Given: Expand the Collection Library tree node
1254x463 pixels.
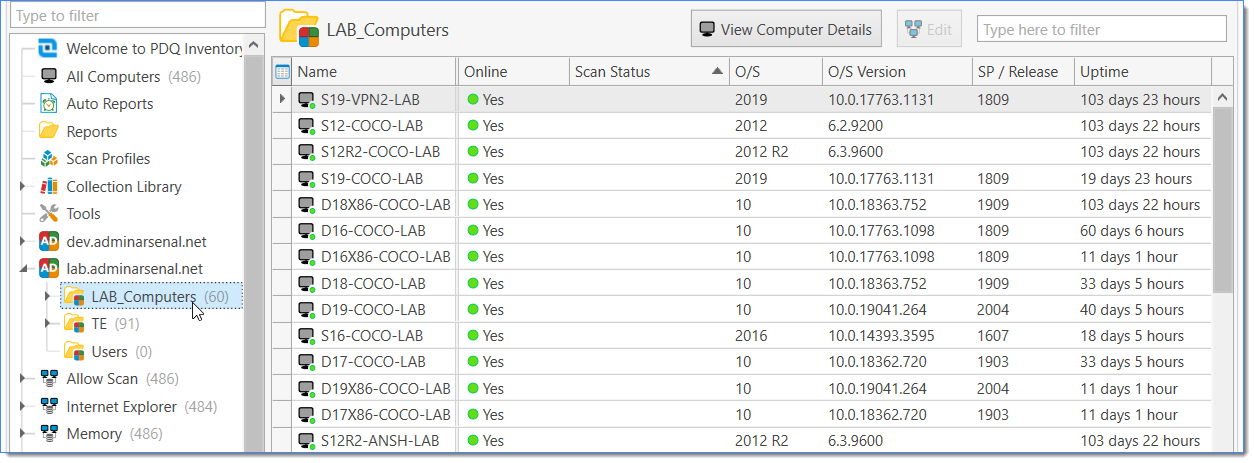Looking at the screenshot, I should [x=23, y=187].
